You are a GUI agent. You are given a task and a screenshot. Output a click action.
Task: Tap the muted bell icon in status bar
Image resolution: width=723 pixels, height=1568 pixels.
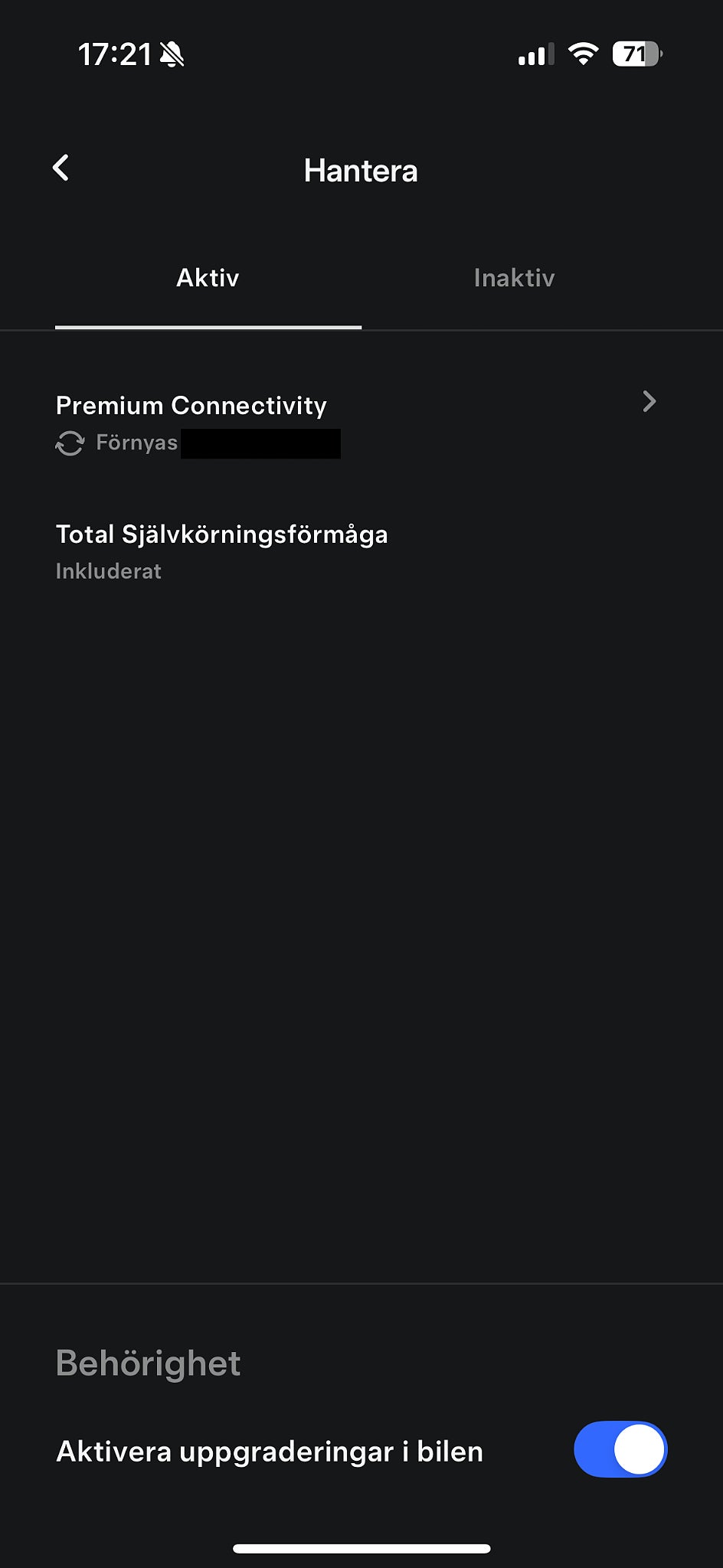click(x=172, y=54)
